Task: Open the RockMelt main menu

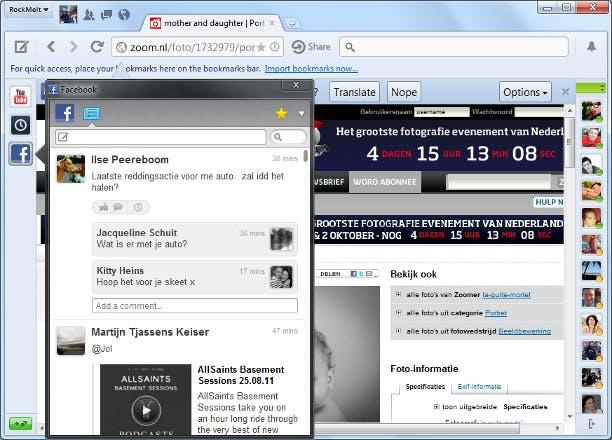Action: click(x=28, y=9)
